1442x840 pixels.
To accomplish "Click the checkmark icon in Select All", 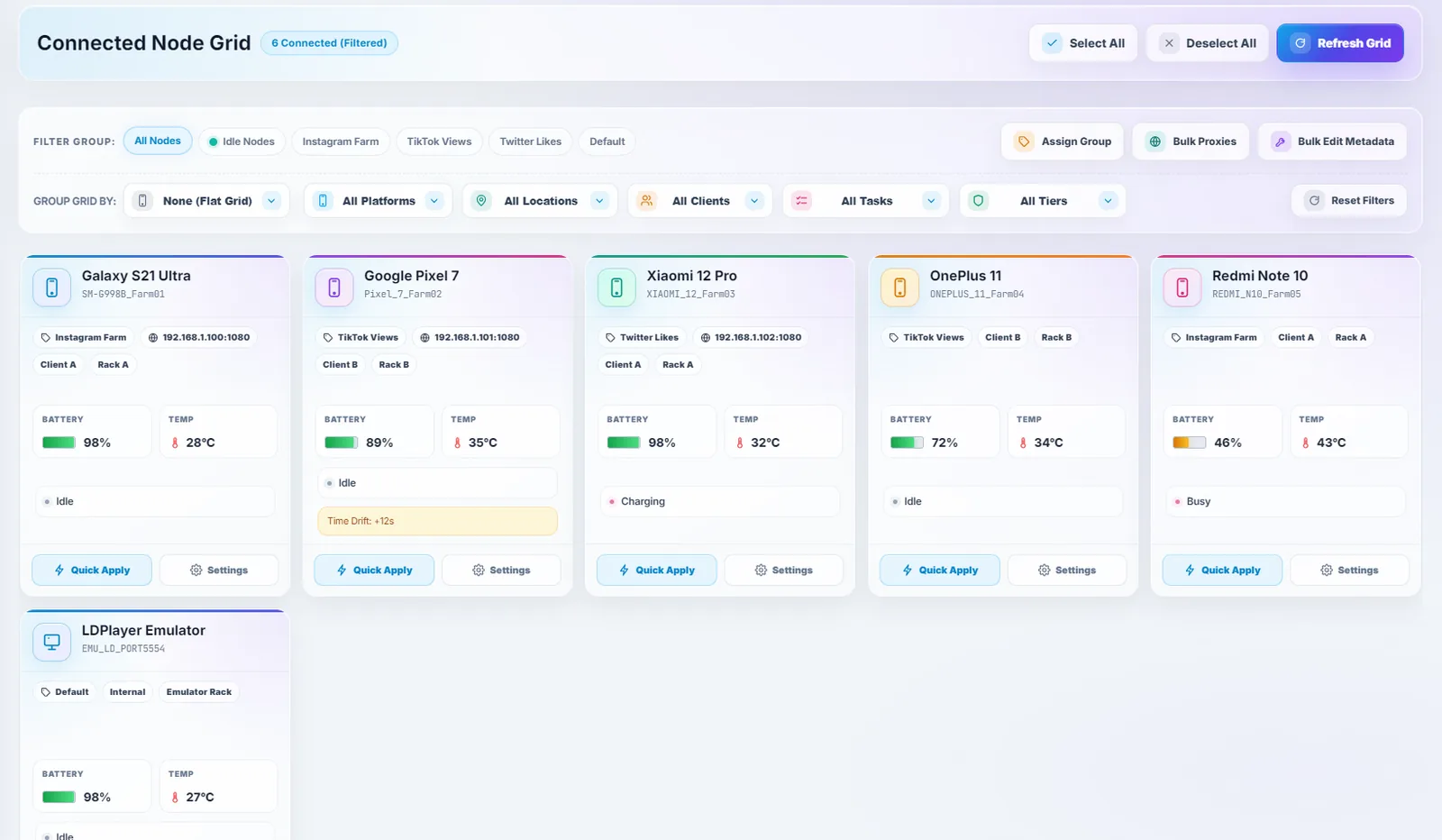I will pos(1052,43).
